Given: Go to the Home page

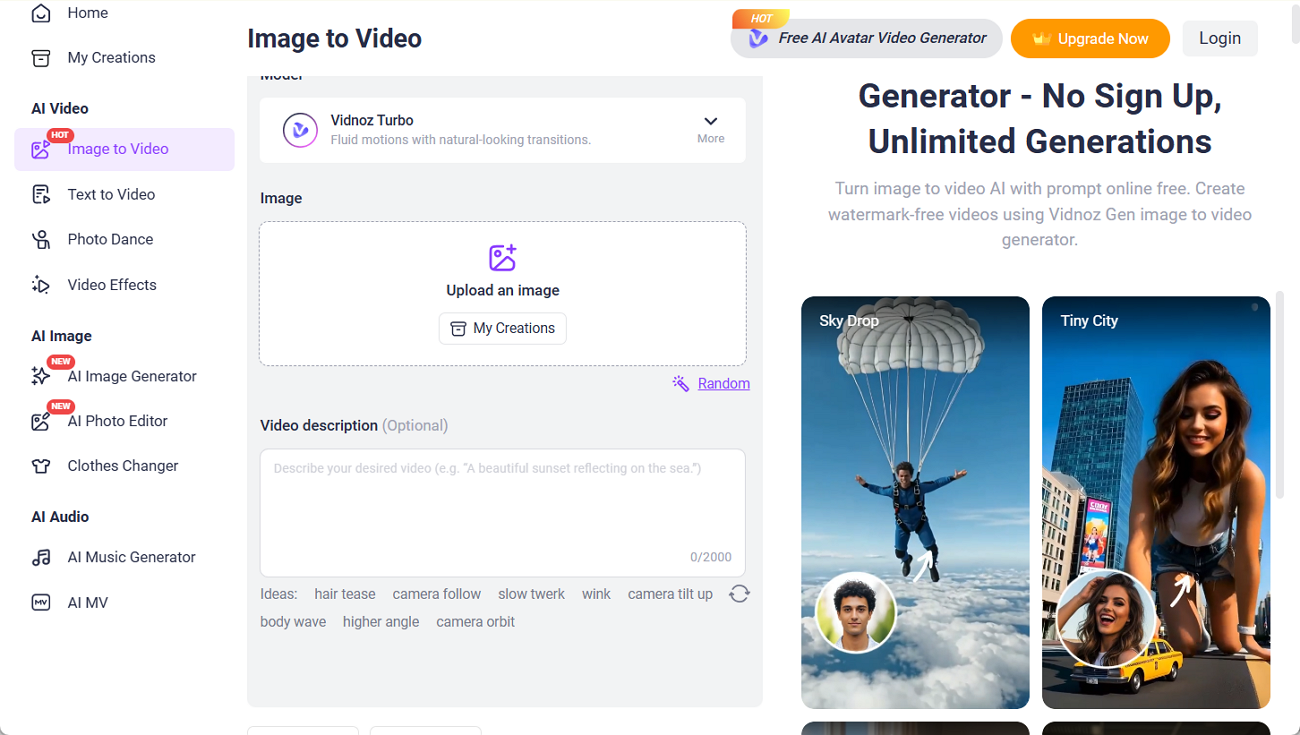Looking at the screenshot, I should [x=87, y=13].
